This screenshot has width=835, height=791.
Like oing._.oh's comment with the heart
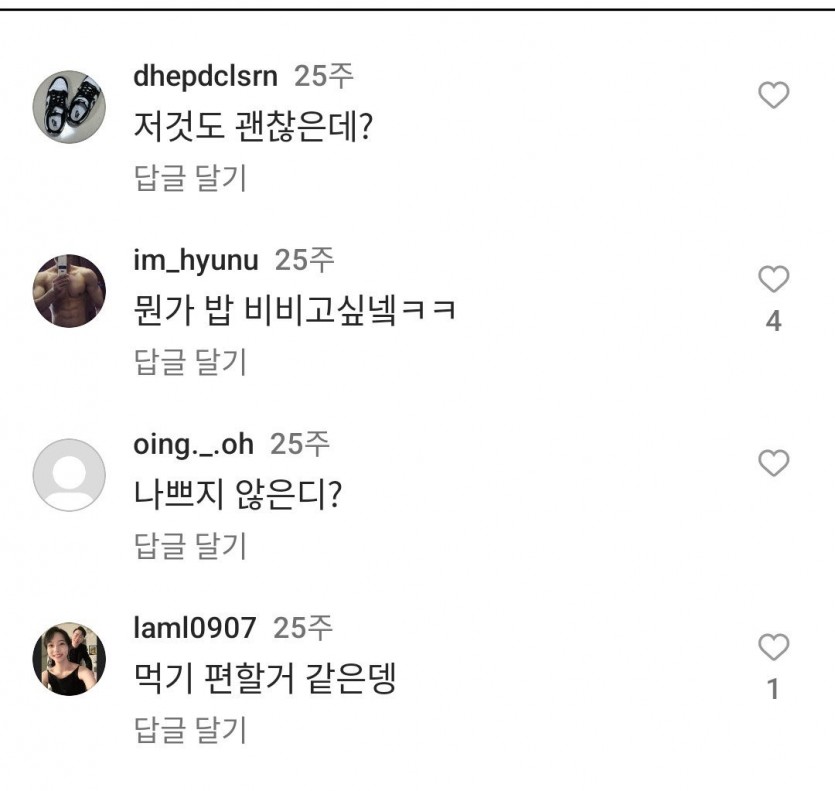[x=773, y=463]
